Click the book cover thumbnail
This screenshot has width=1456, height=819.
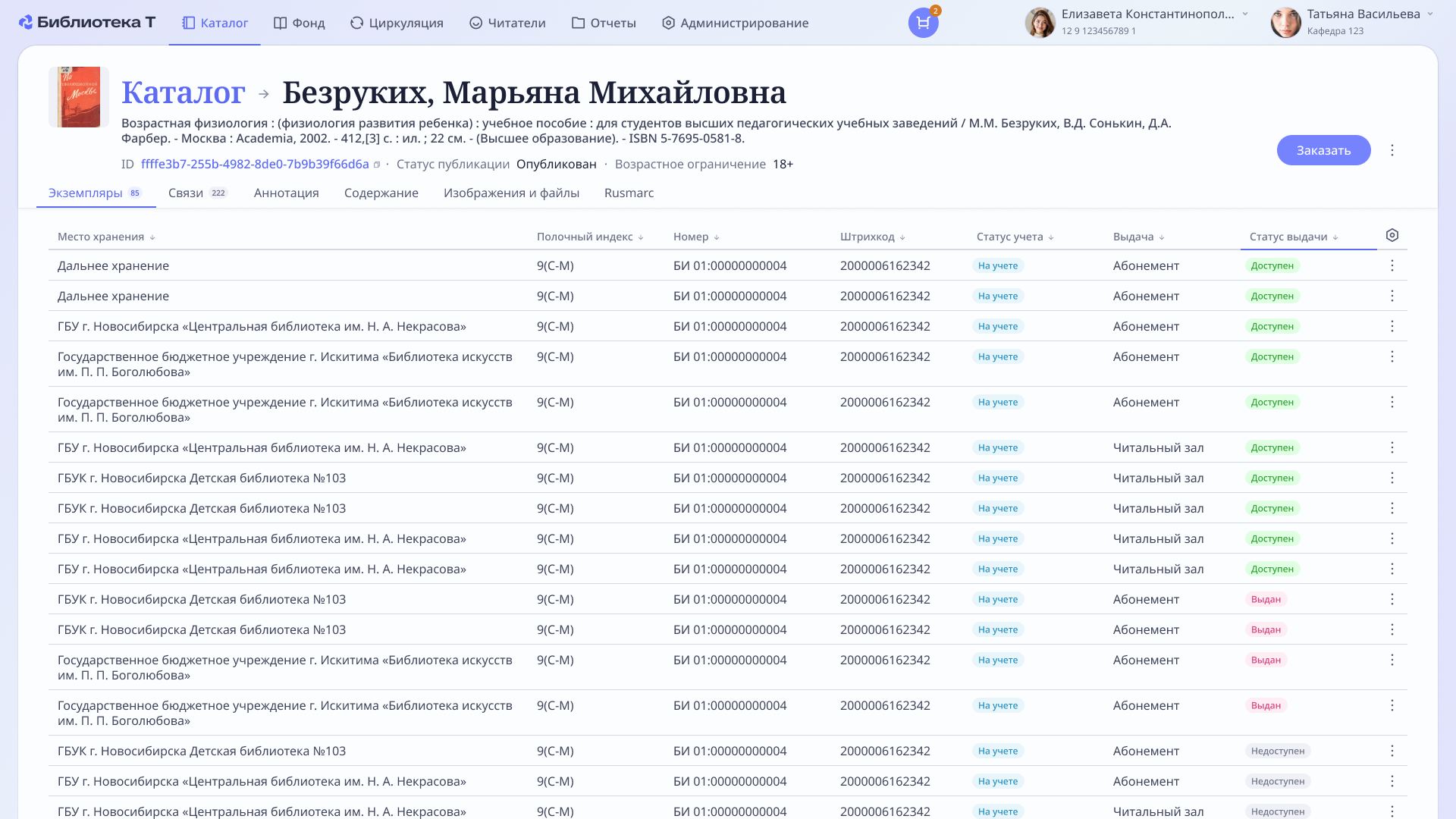click(78, 97)
